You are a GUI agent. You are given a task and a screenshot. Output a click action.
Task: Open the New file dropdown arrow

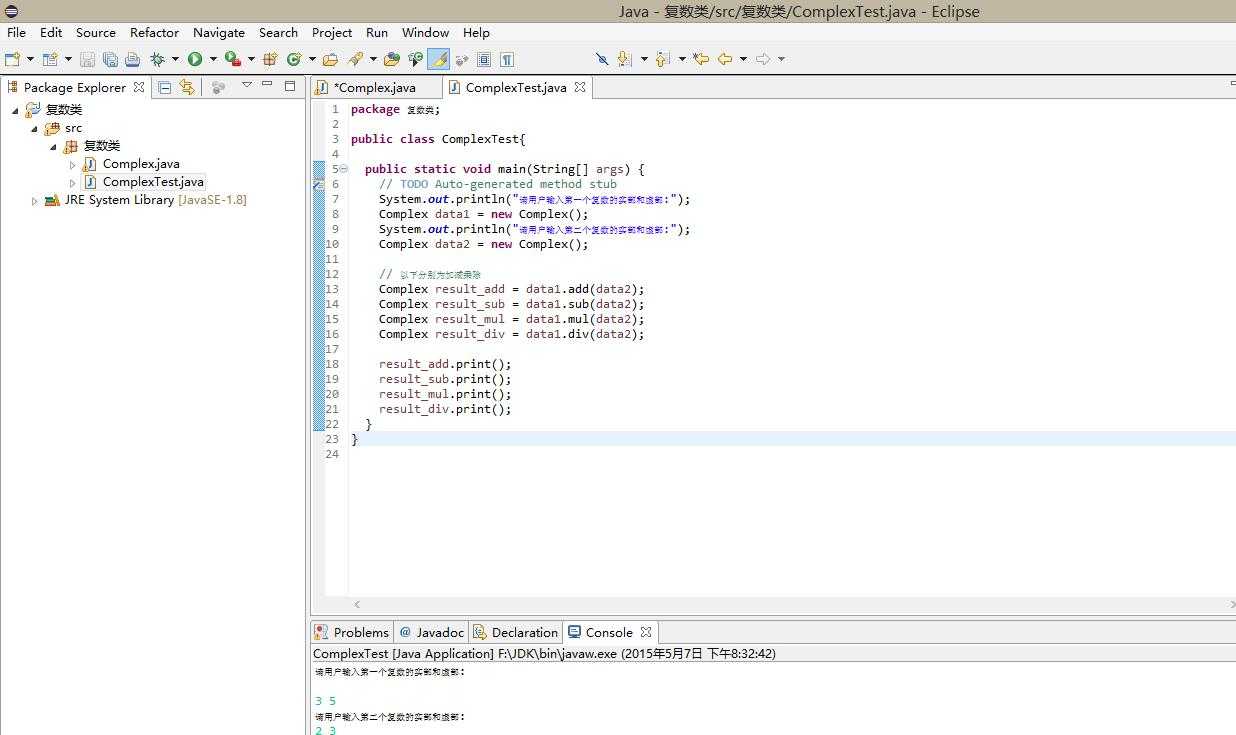[x=30, y=59]
